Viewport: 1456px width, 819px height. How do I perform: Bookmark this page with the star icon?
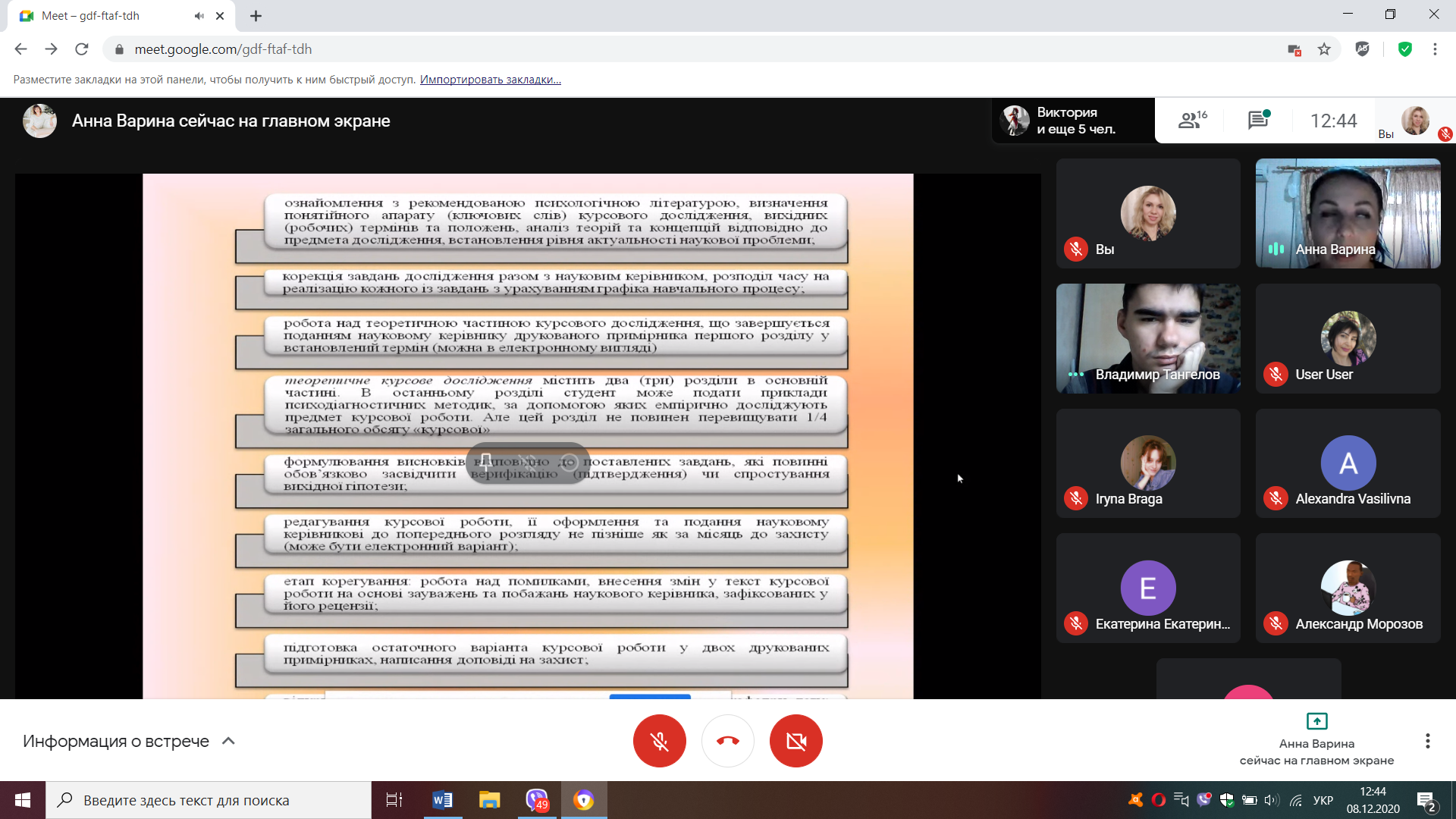click(1324, 49)
